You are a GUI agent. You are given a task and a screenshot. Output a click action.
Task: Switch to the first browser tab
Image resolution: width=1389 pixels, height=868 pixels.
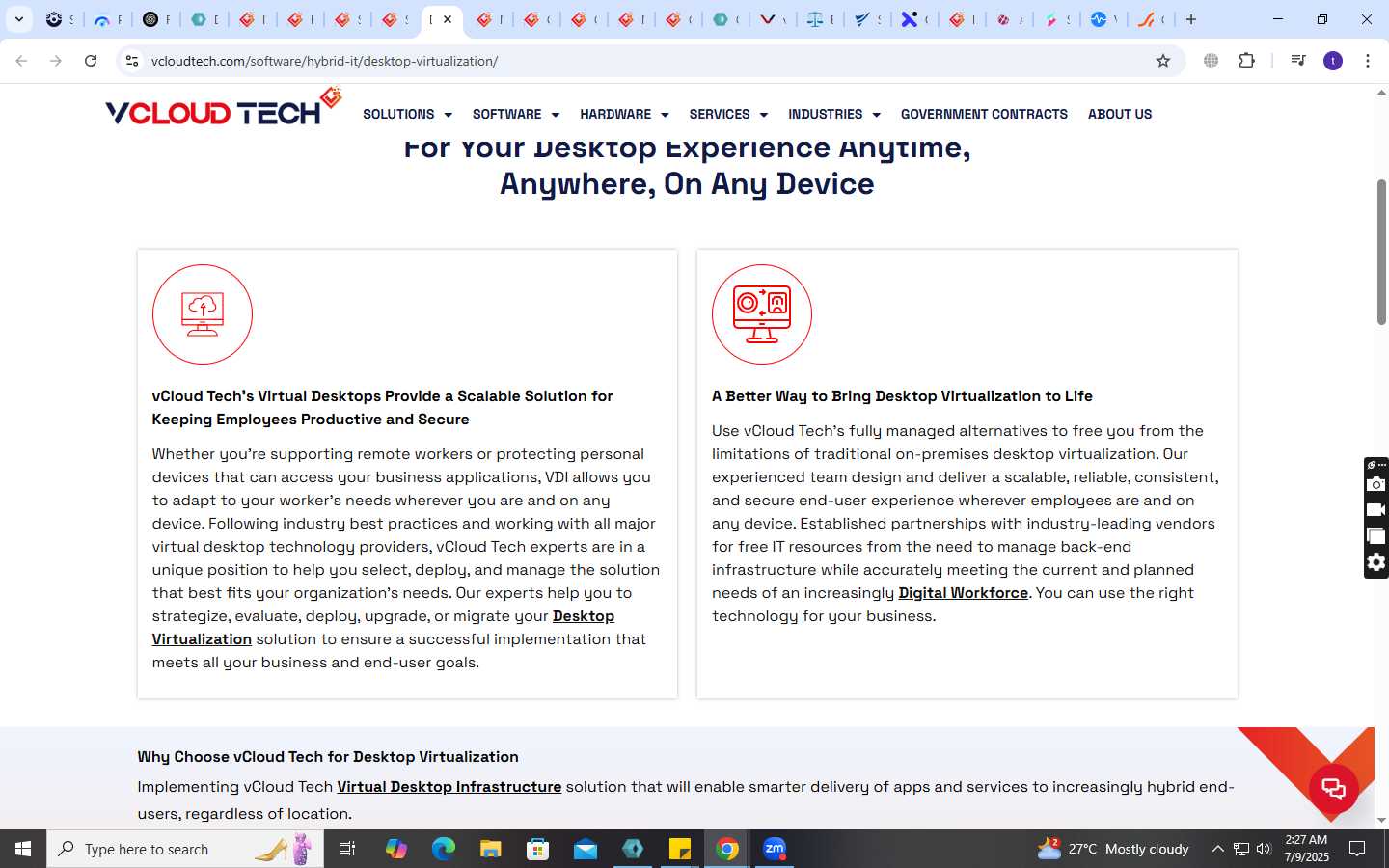point(59,19)
